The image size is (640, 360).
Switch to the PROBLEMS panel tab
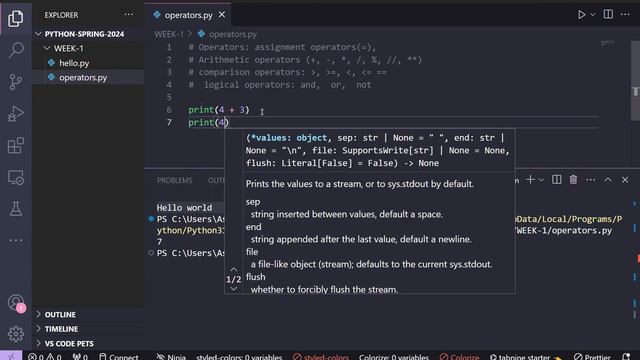(174, 180)
